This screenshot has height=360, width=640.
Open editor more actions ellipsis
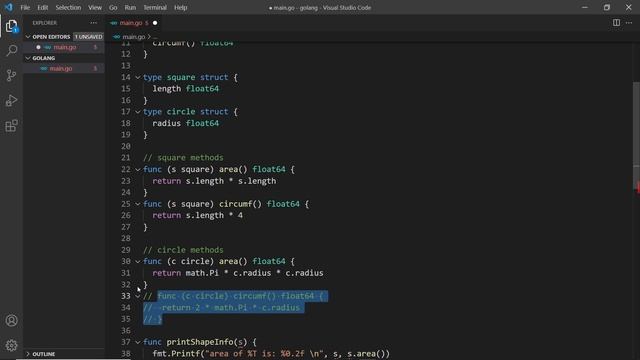point(629,22)
